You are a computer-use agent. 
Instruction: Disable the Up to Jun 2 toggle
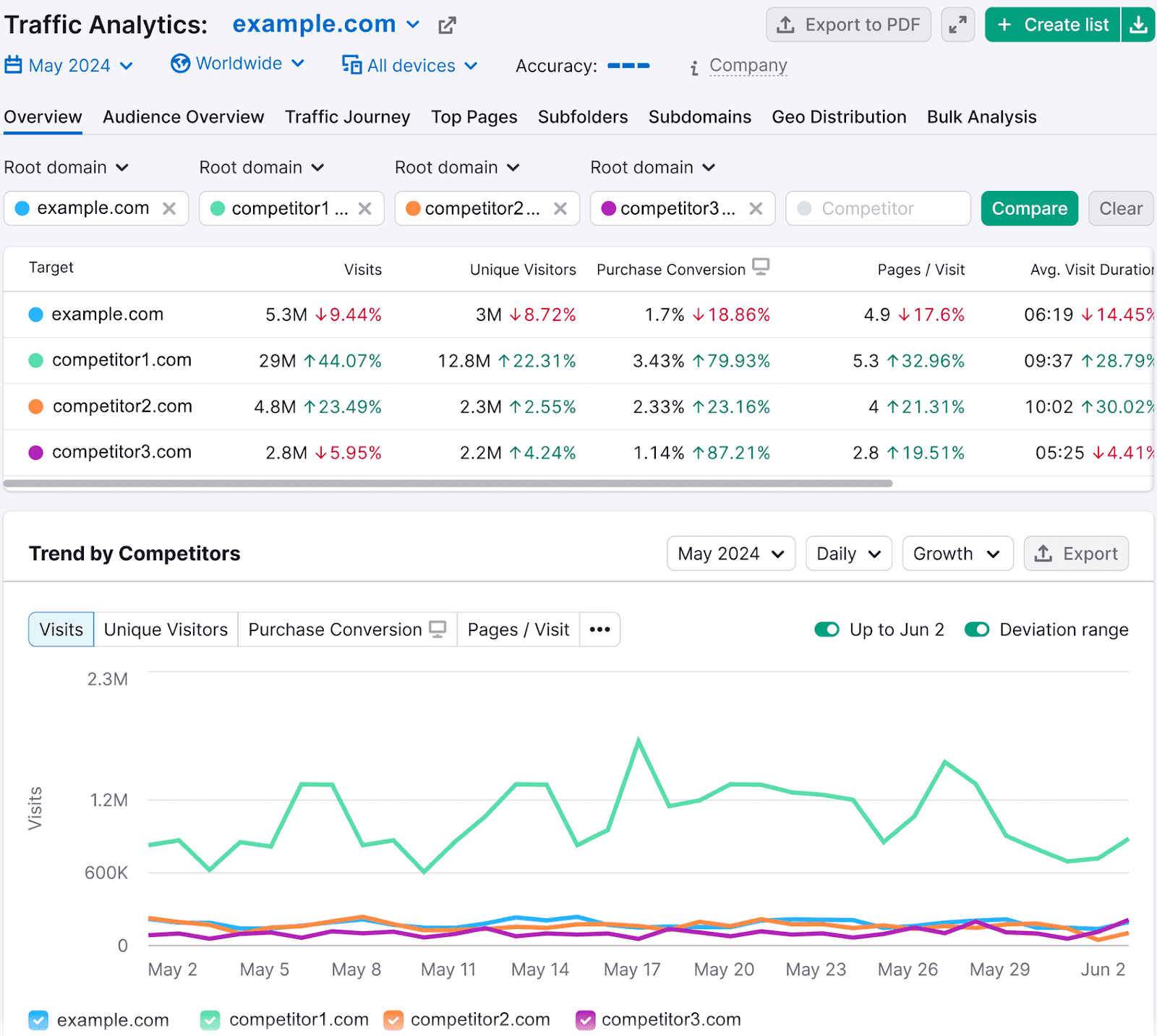(827, 629)
